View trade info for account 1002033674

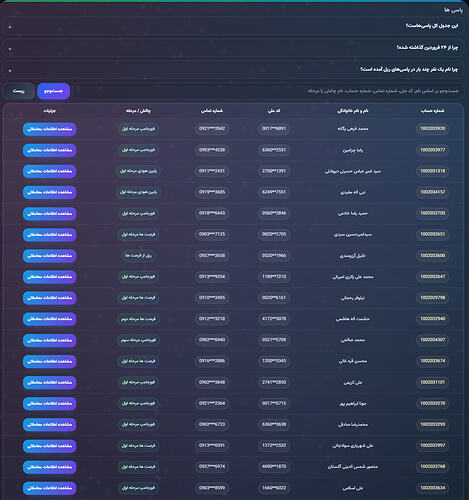50,361
